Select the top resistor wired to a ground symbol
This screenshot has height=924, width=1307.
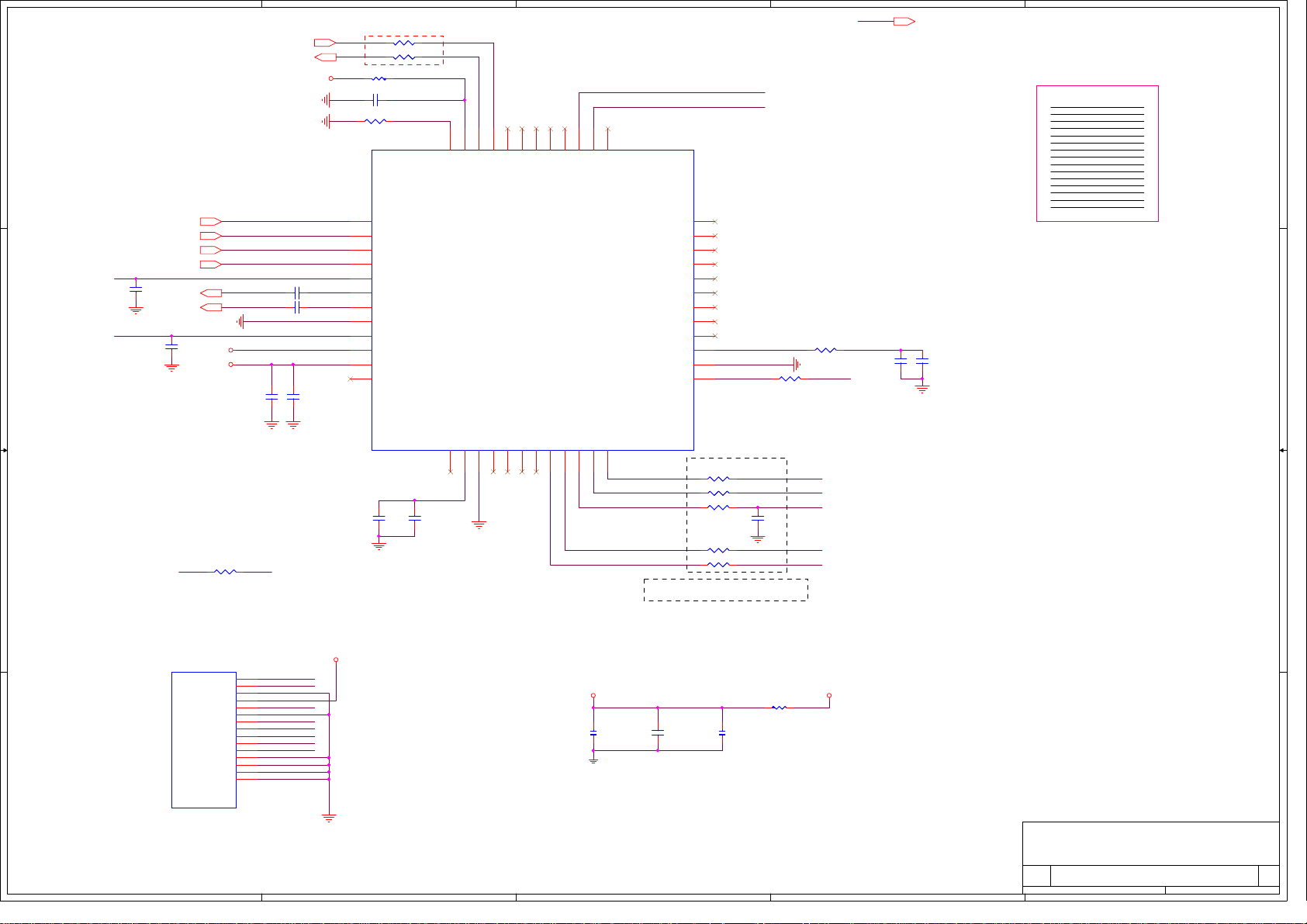pos(375,121)
